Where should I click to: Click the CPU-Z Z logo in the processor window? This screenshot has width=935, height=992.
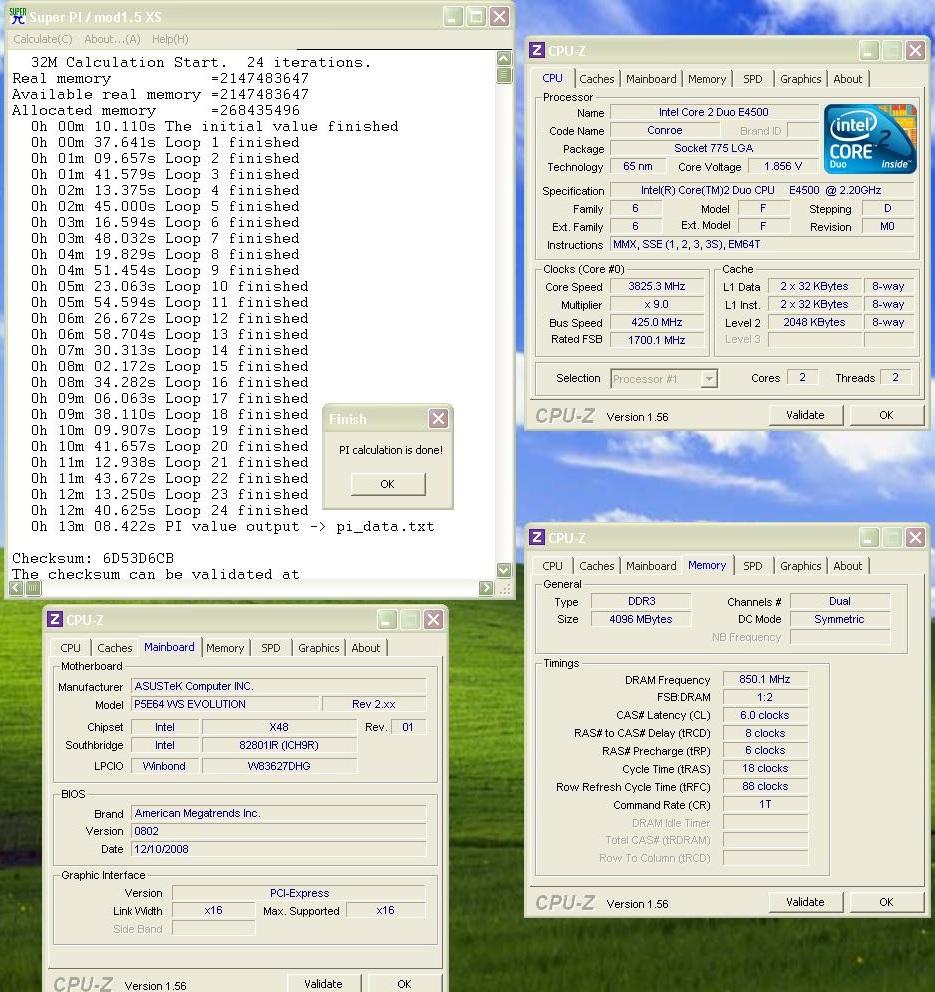[x=536, y=50]
